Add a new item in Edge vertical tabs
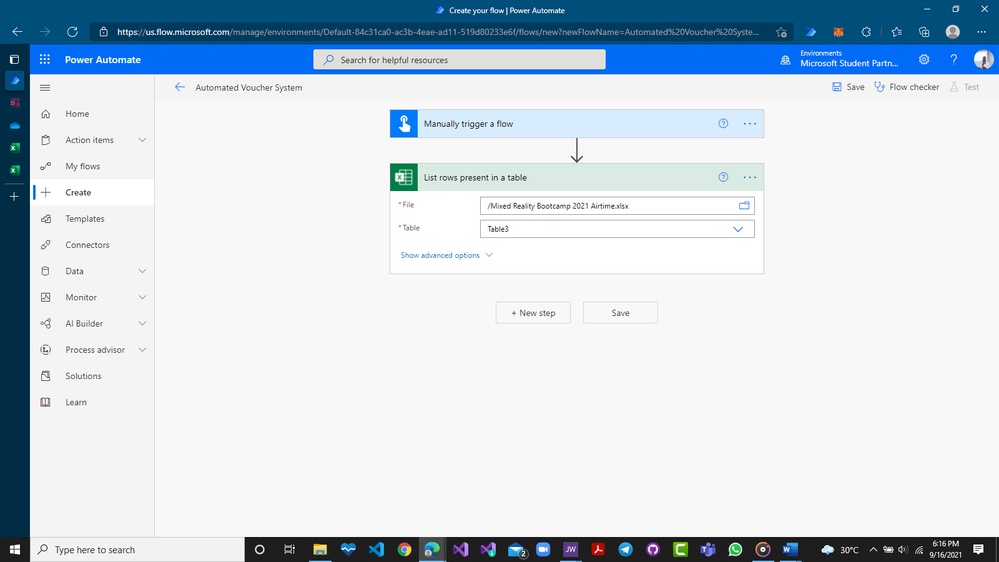This screenshot has height=562, width=999. pos(15,196)
